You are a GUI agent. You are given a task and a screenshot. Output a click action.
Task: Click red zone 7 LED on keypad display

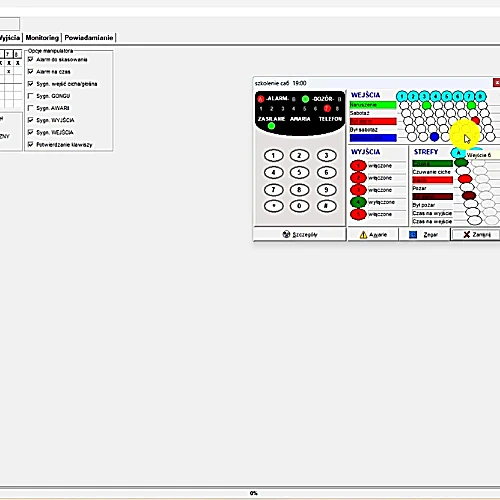click(327, 108)
